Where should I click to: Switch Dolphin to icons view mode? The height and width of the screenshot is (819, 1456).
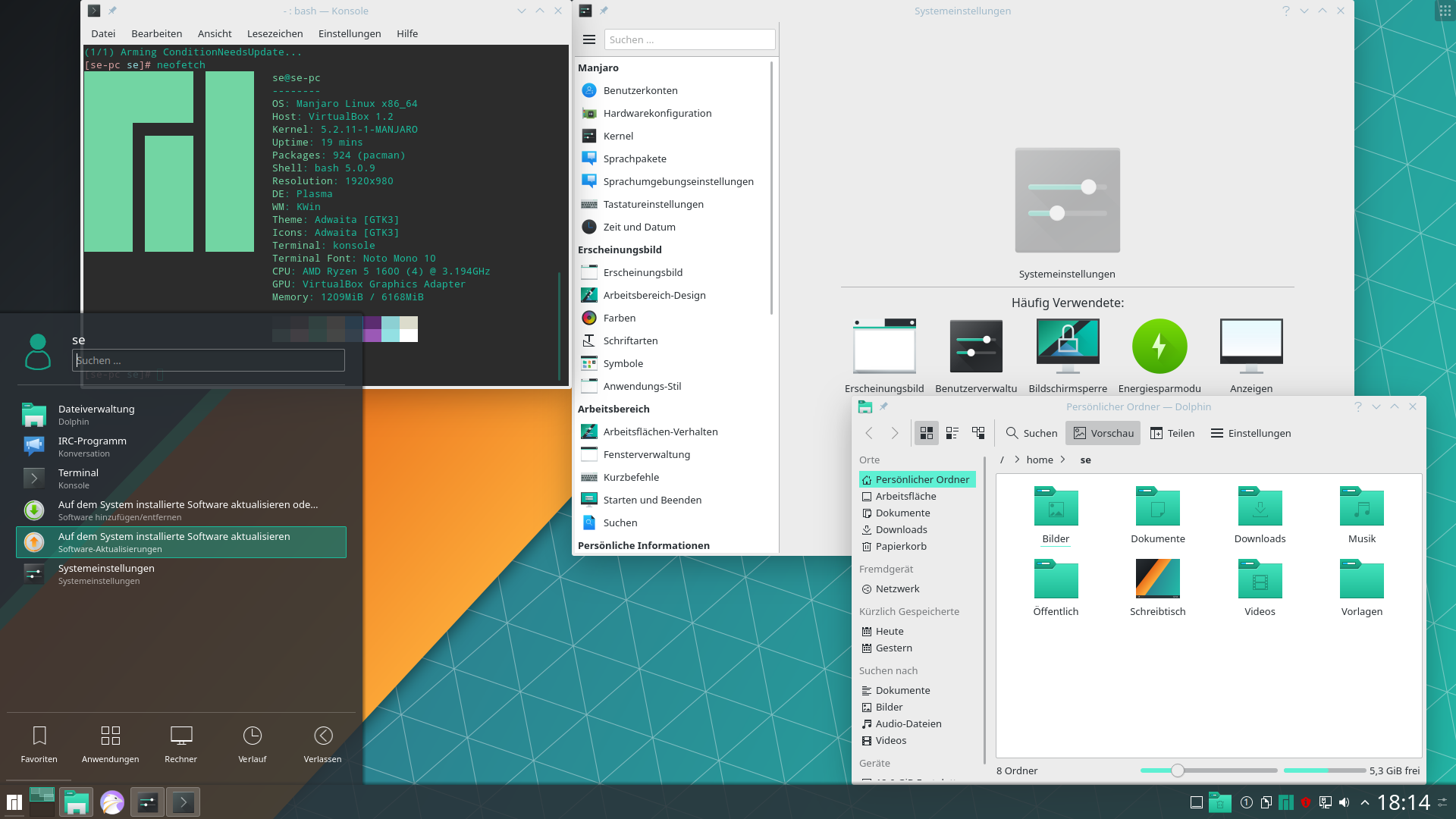coord(927,433)
